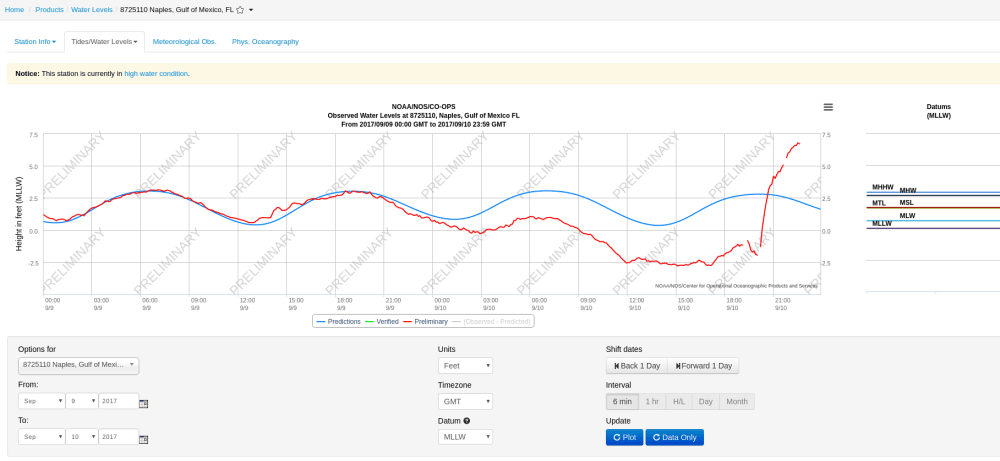Toggle the Verified series in legend
The height and width of the screenshot is (461, 1000).
click(x=383, y=321)
